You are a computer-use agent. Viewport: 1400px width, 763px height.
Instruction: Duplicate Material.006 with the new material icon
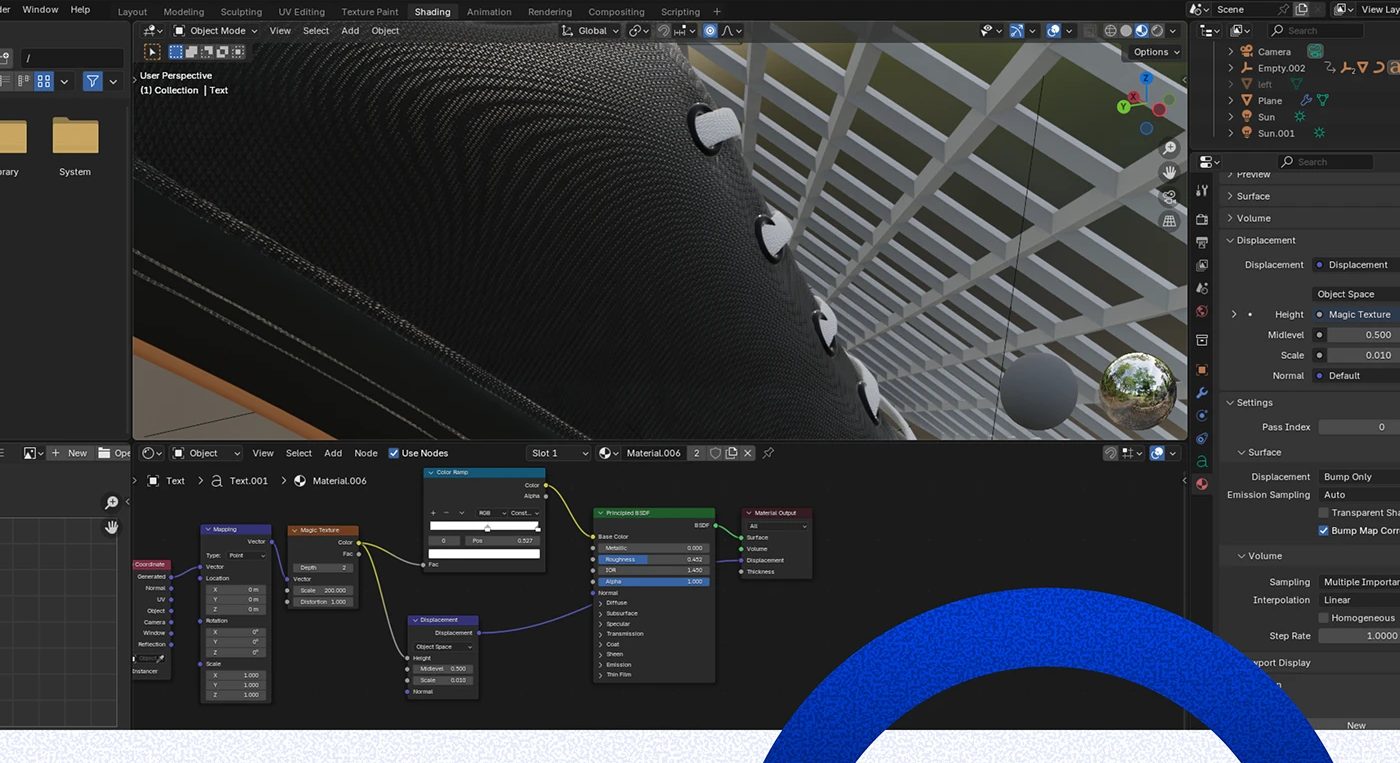(731, 453)
